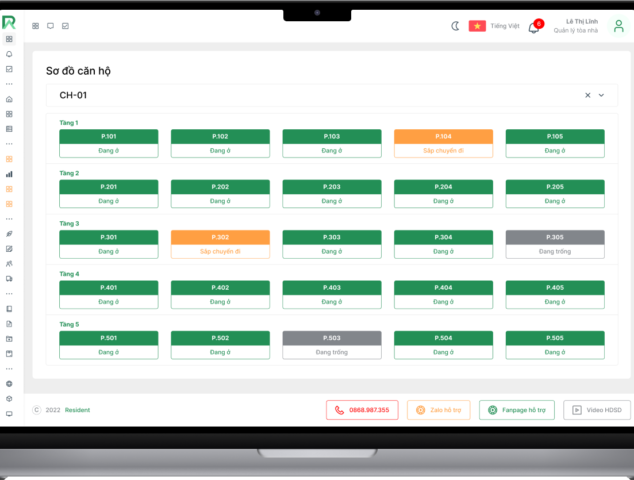Click the user avatar icon
Screen dimensions: 634x480
click(x=617, y=26)
